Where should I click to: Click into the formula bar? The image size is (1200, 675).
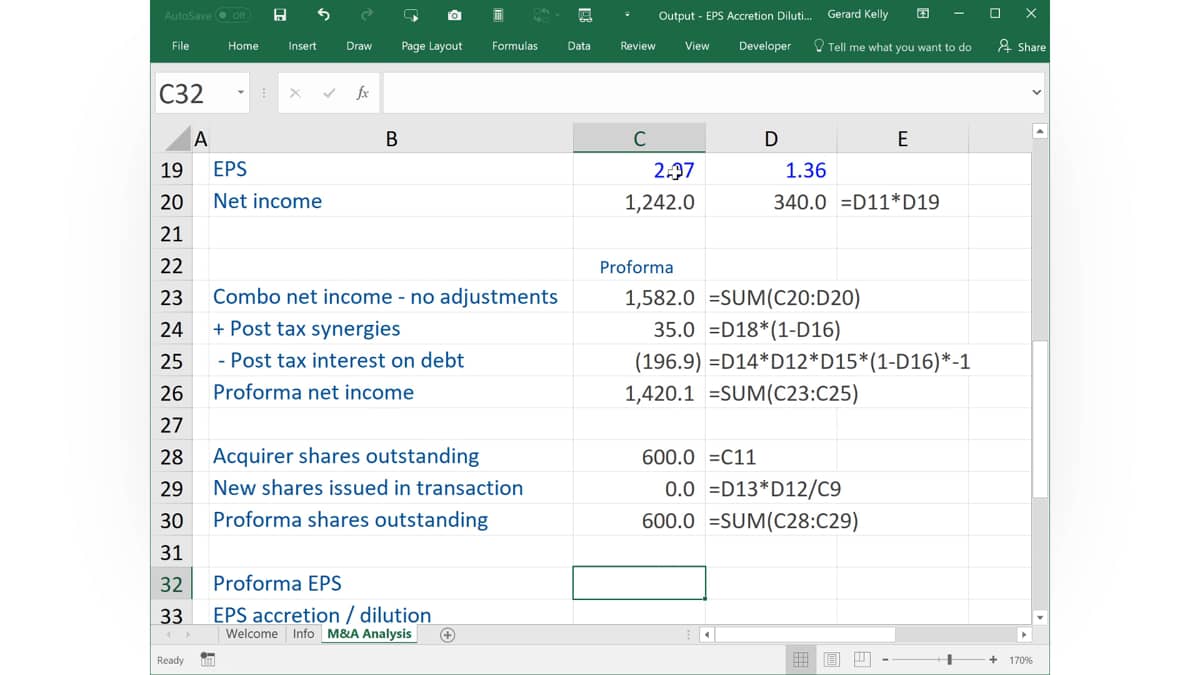click(704, 93)
